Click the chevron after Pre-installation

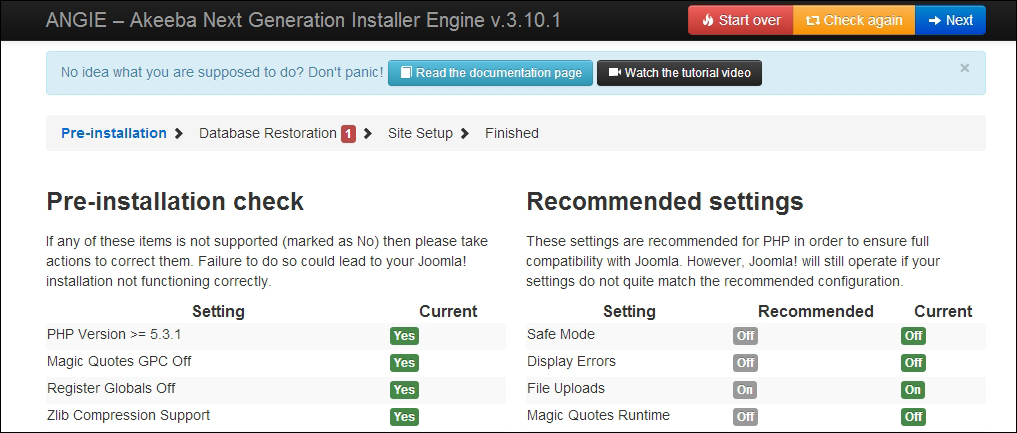tap(179, 134)
